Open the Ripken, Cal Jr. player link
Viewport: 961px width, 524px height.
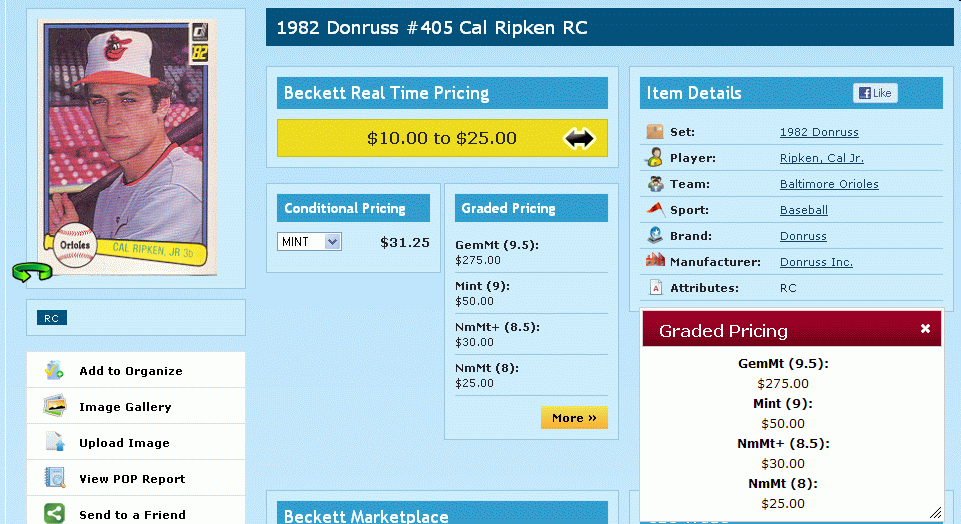[822, 158]
